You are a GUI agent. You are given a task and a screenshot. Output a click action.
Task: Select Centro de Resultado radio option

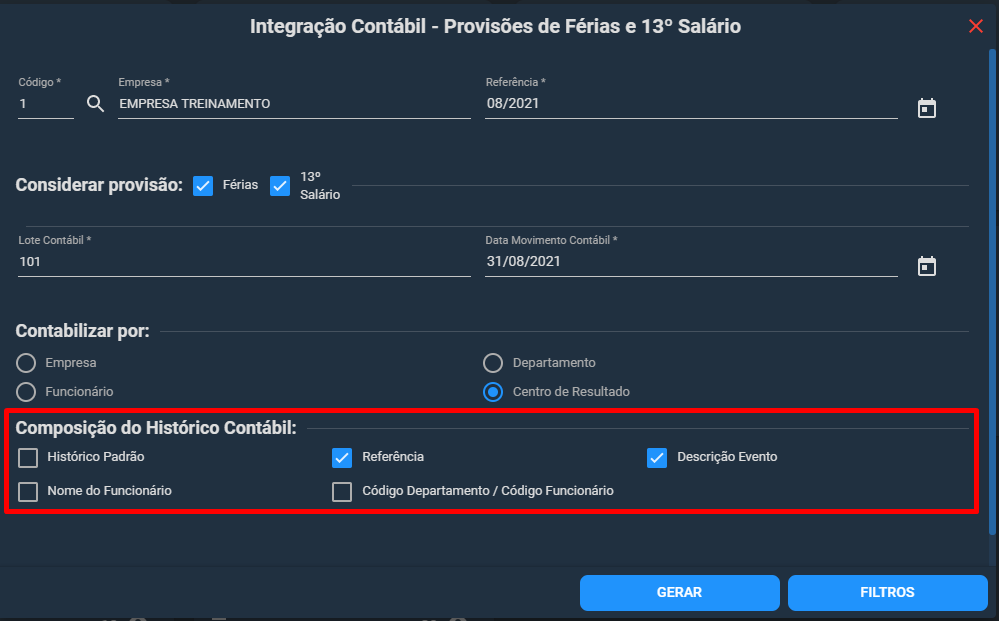493,392
